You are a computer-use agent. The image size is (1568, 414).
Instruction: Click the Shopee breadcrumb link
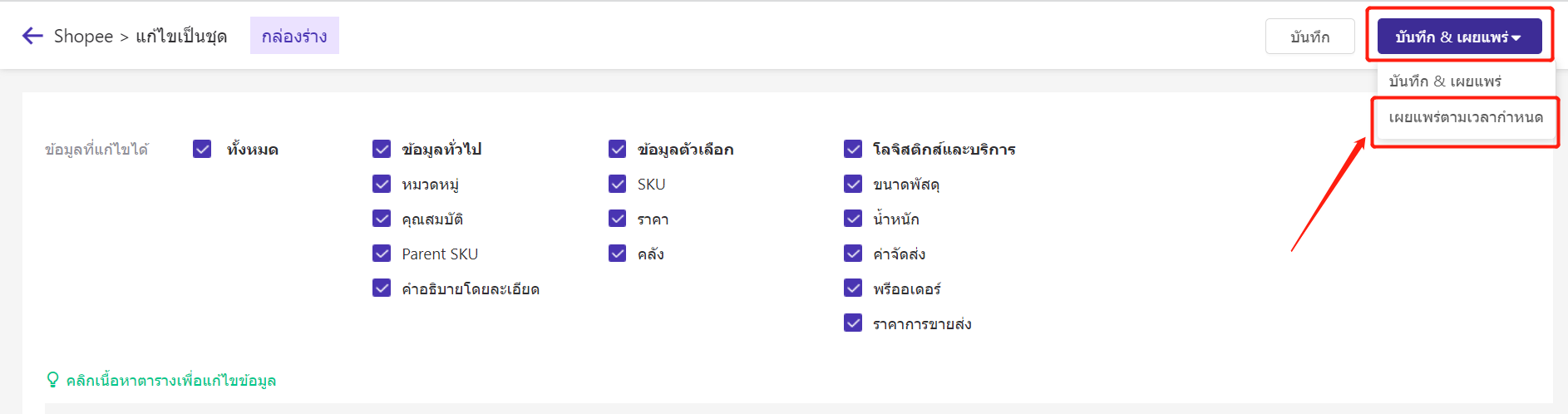(83, 36)
